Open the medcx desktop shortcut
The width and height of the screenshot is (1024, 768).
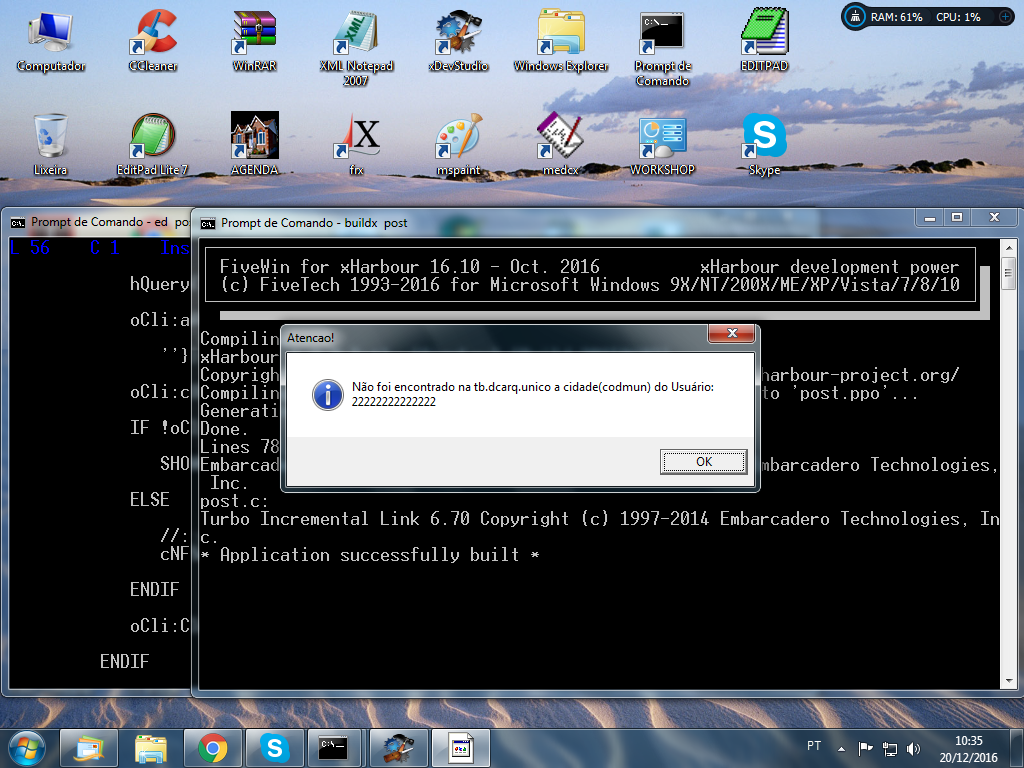[560, 145]
